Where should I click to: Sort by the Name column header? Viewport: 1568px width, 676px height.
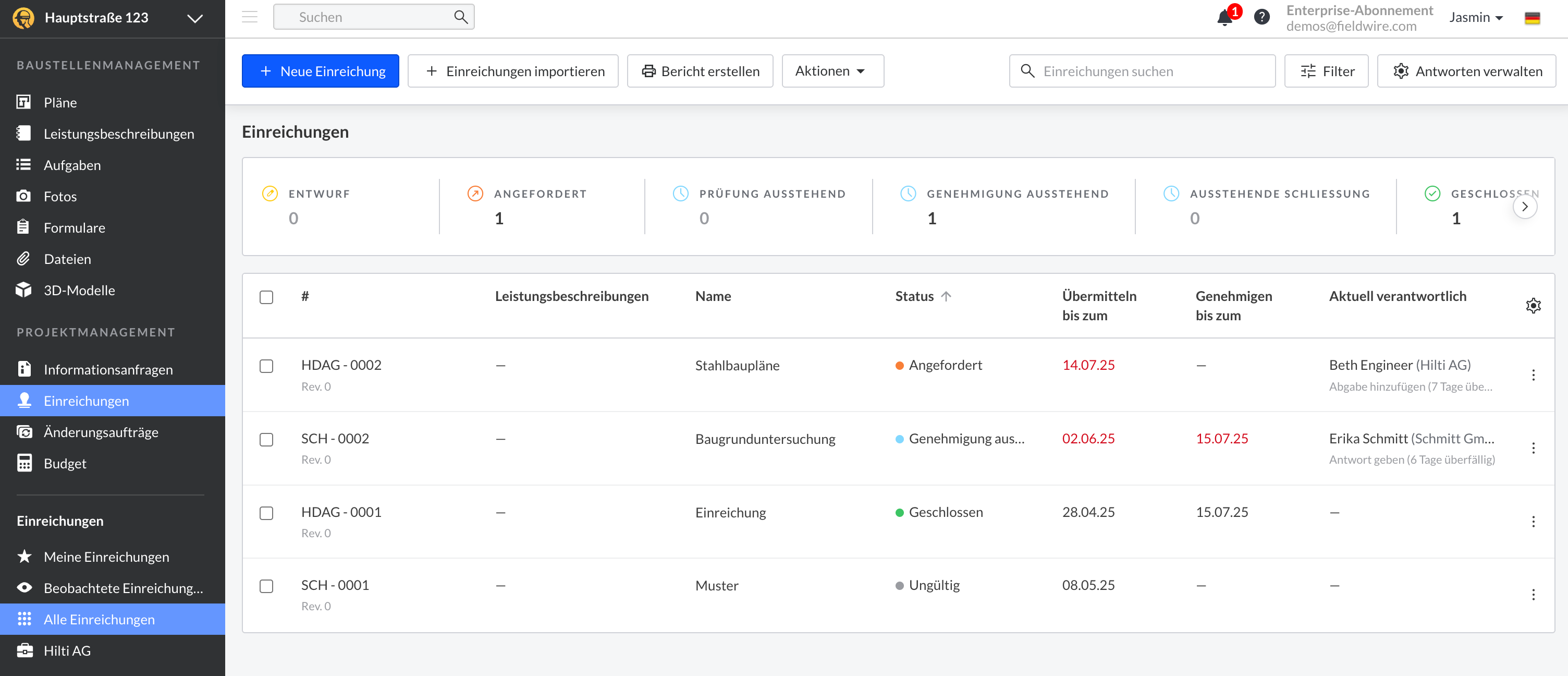[x=713, y=297]
